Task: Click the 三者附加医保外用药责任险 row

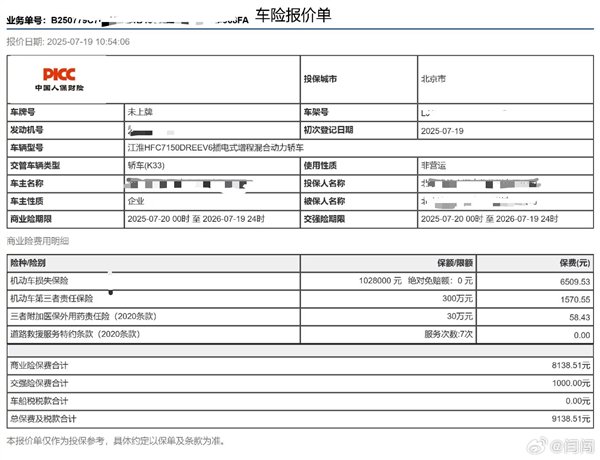Action: [300, 317]
